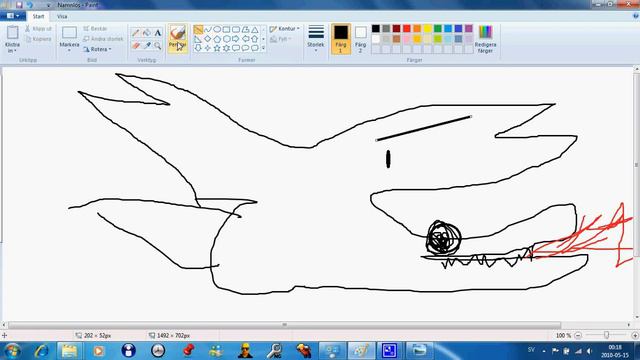The width and height of the screenshot is (640, 360).
Task: Open the Paint help icon
Action: 635,16
